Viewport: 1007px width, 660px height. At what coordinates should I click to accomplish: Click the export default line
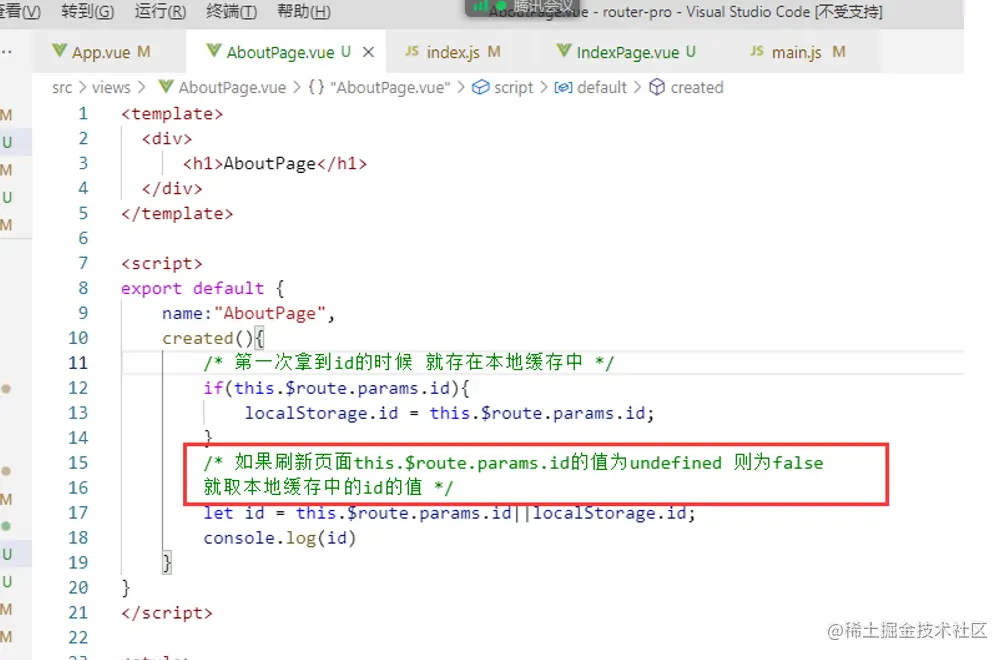click(203, 288)
